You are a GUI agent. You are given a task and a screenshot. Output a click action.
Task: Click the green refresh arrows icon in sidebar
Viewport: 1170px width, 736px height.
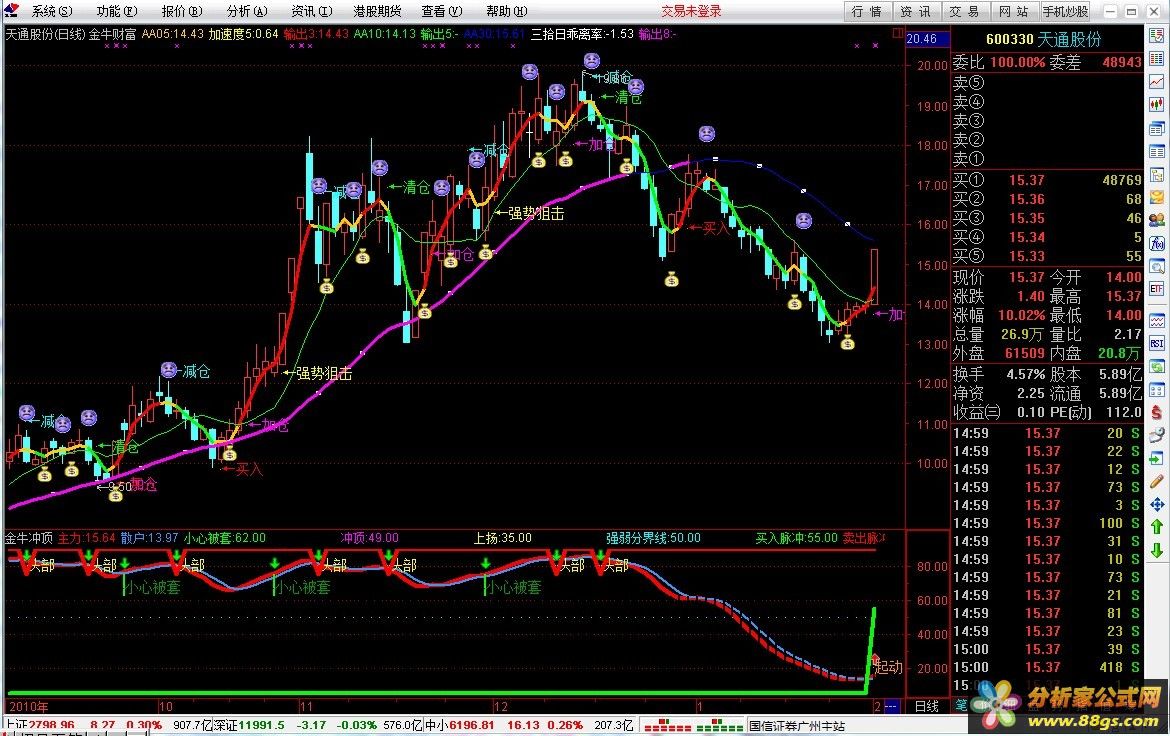point(1157,367)
